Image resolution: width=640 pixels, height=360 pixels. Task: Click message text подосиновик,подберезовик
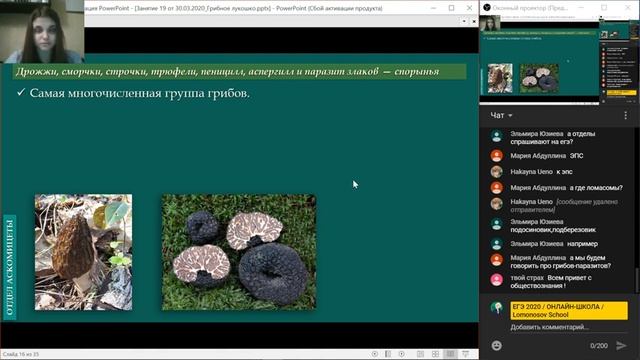553,230
